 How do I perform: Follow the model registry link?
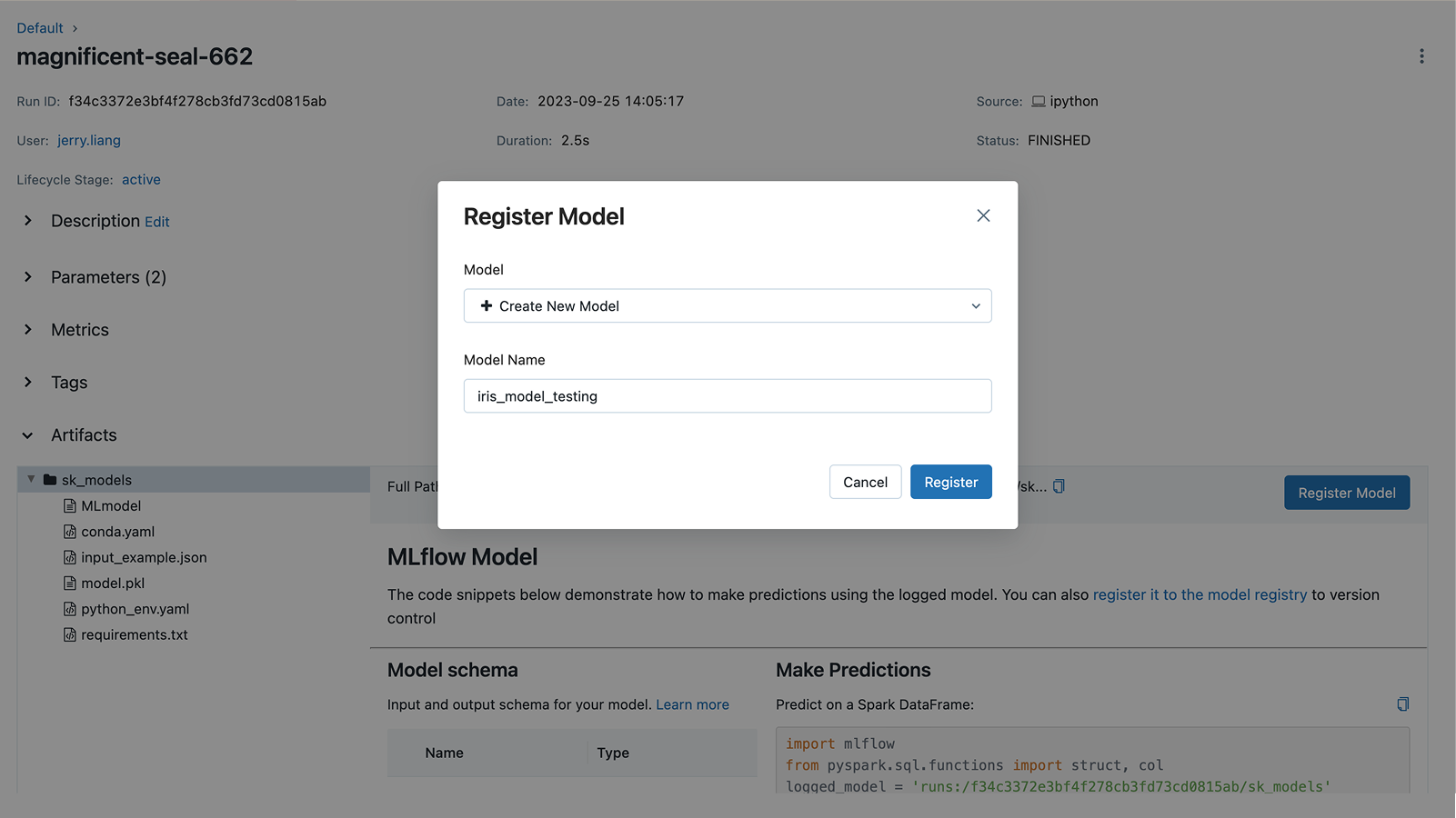(1200, 594)
